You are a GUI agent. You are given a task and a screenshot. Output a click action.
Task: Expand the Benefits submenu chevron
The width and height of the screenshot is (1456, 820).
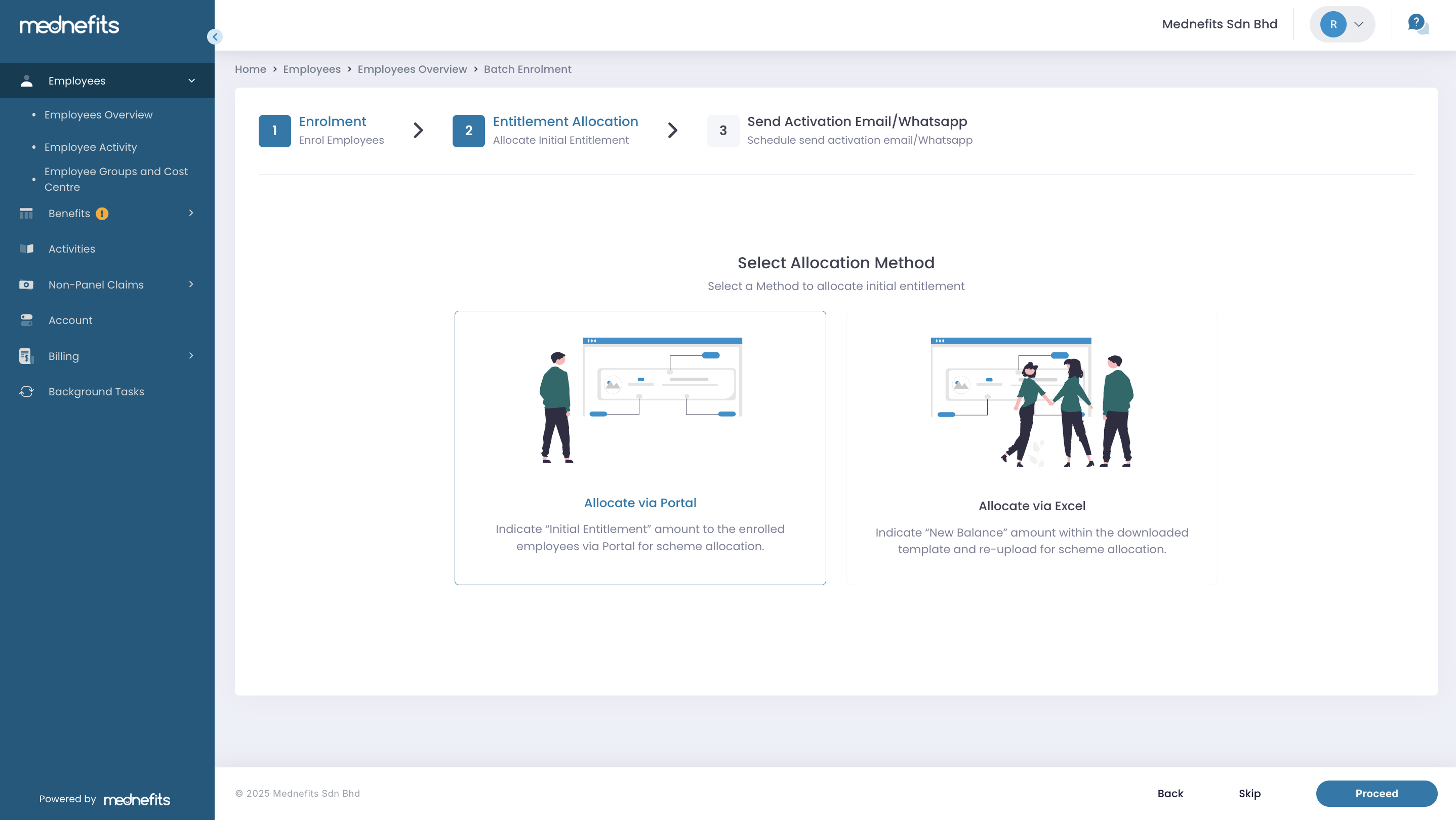tap(191, 213)
